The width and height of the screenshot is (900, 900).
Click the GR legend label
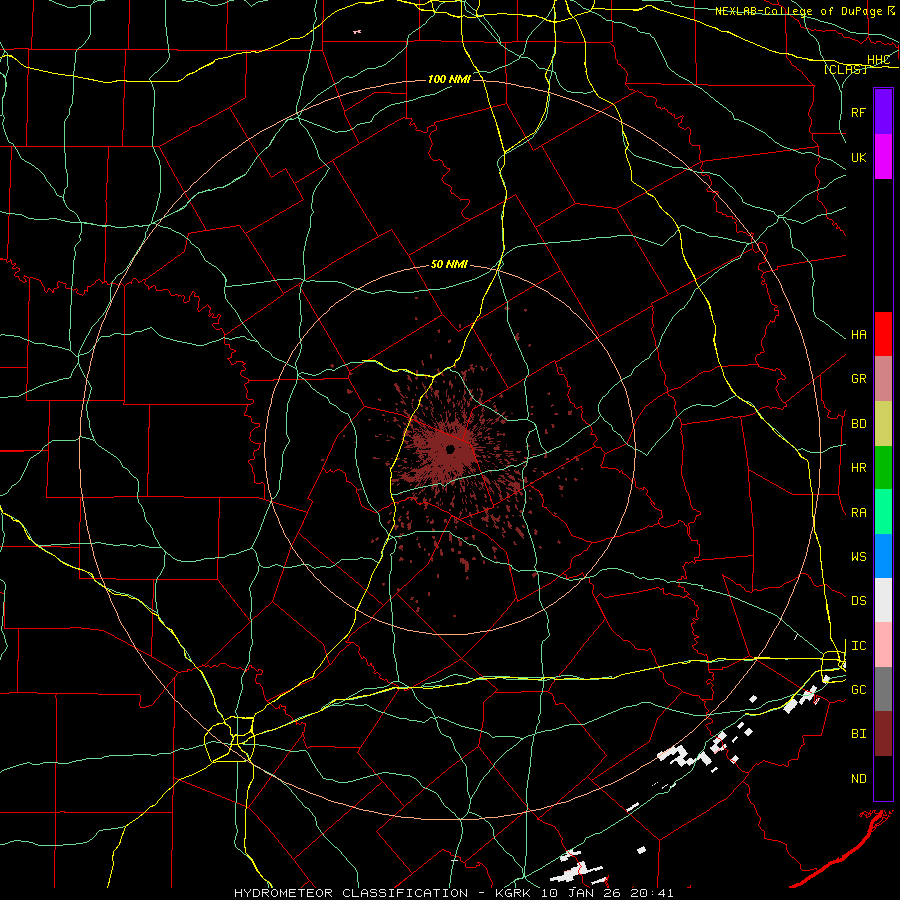[x=858, y=379]
